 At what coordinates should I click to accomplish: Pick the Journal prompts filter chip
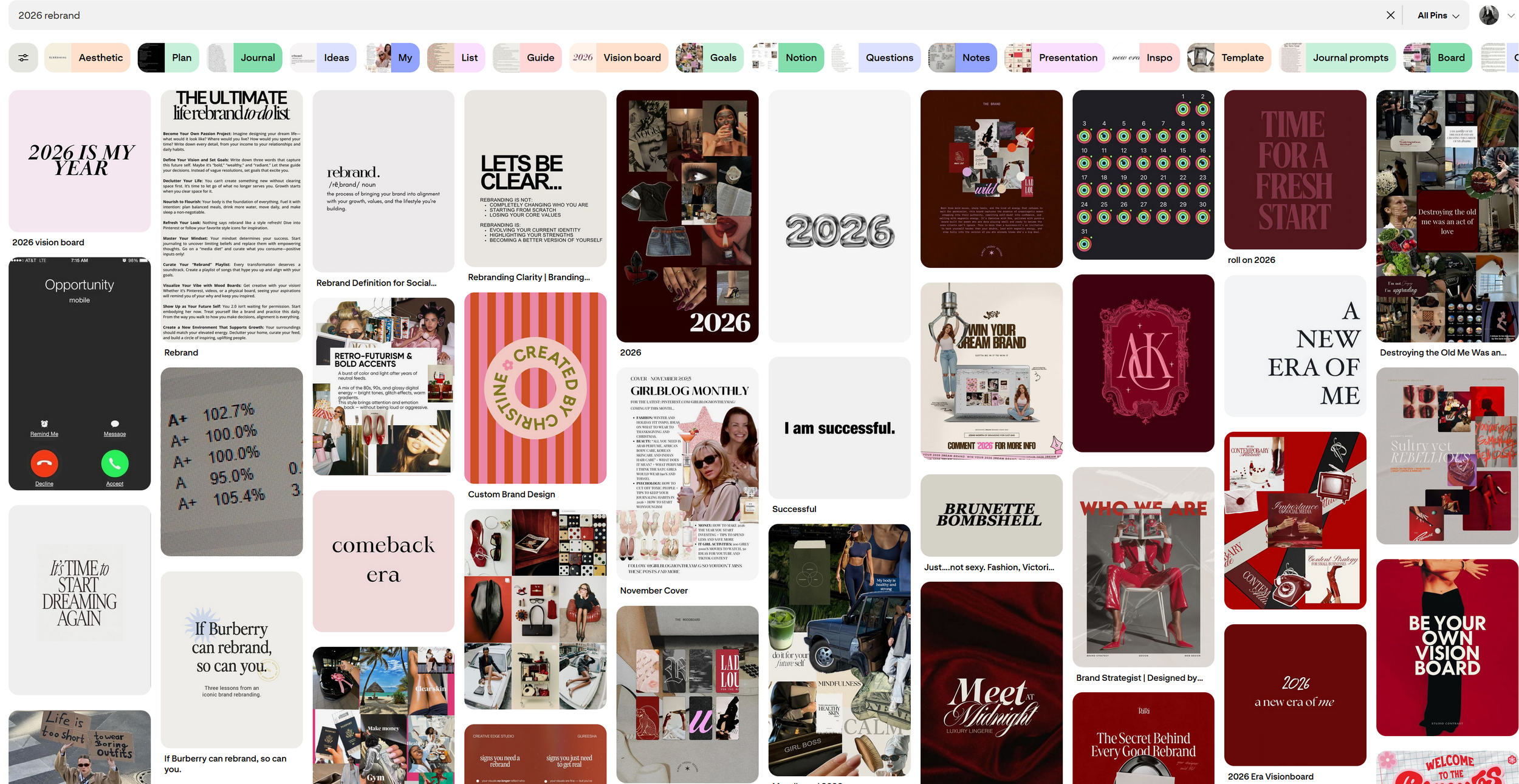(1337, 58)
